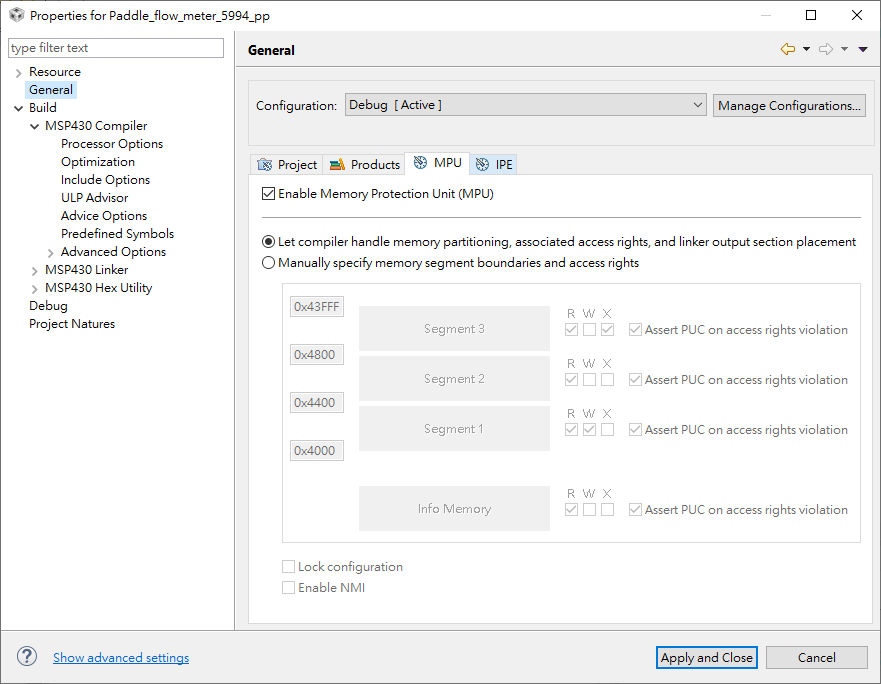The height and width of the screenshot is (684, 881).
Task: Click the Products tab icon
Action: coord(337,165)
